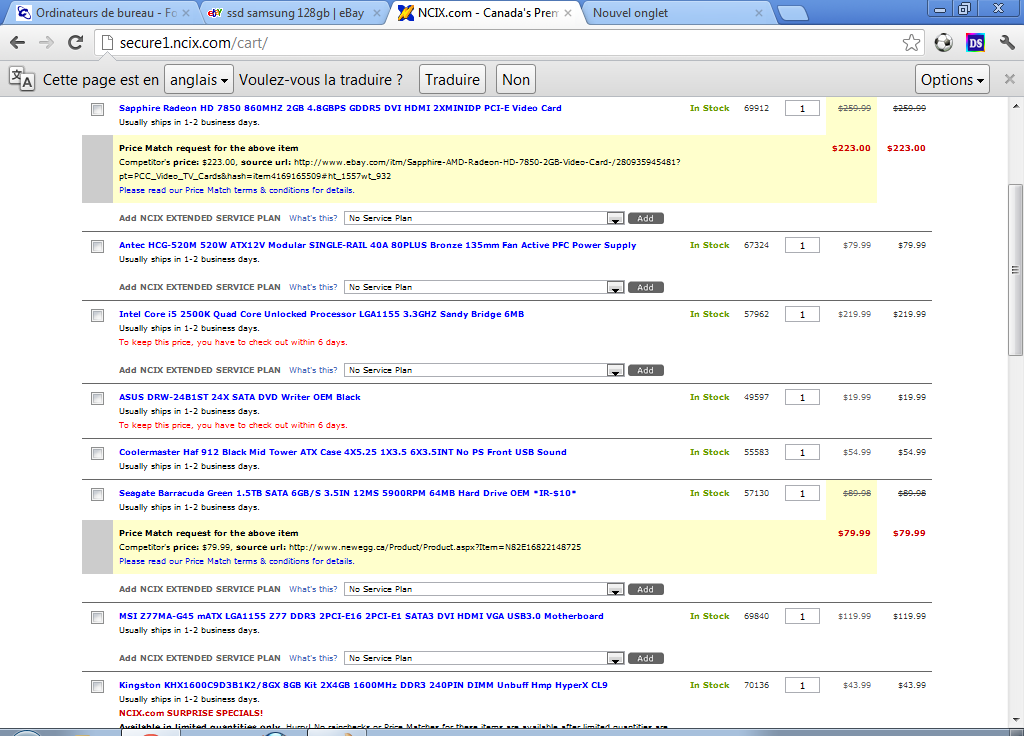Open the language dropdown showing anglais

point(199,80)
